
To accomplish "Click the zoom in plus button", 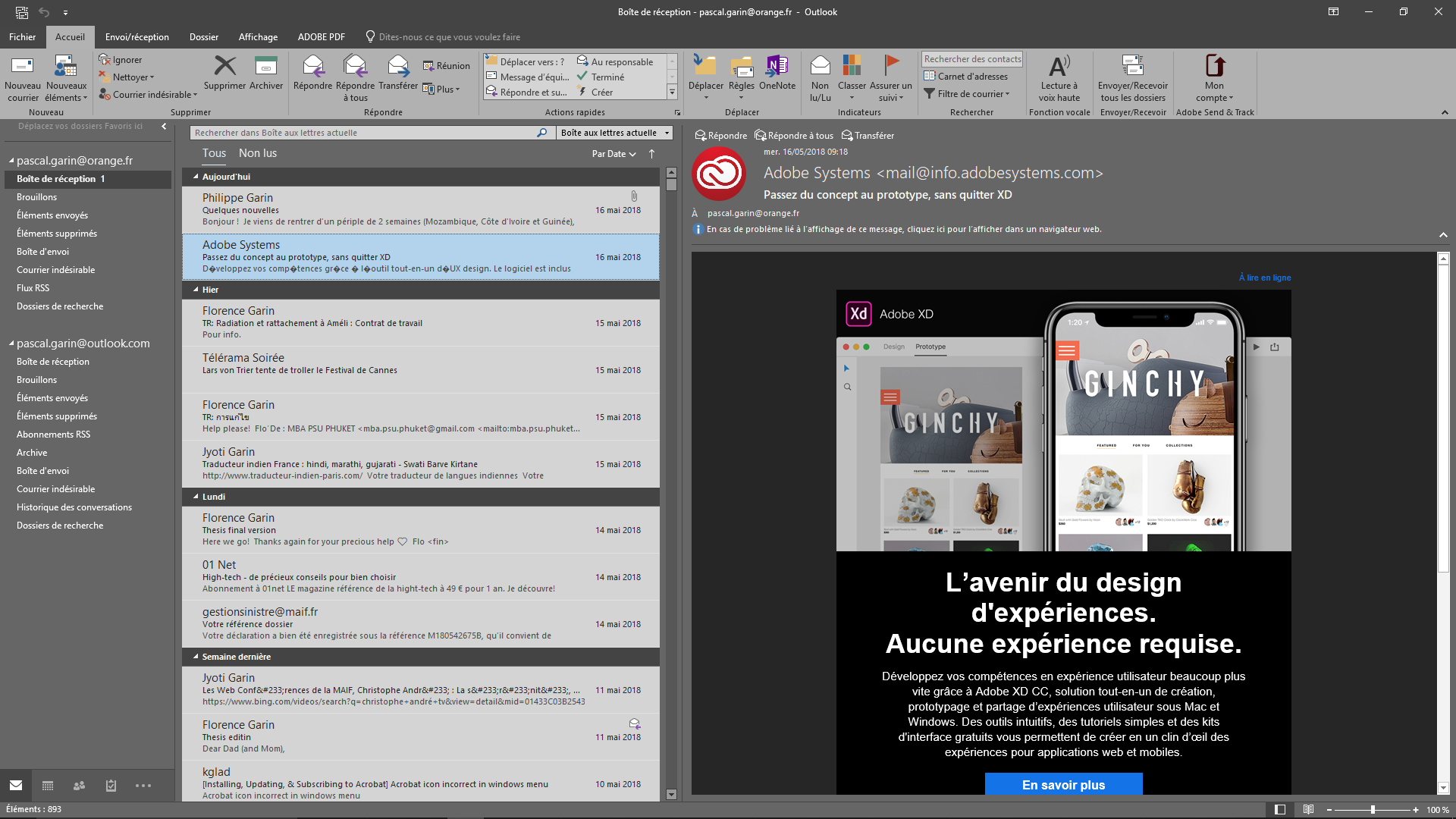I will [1416, 810].
